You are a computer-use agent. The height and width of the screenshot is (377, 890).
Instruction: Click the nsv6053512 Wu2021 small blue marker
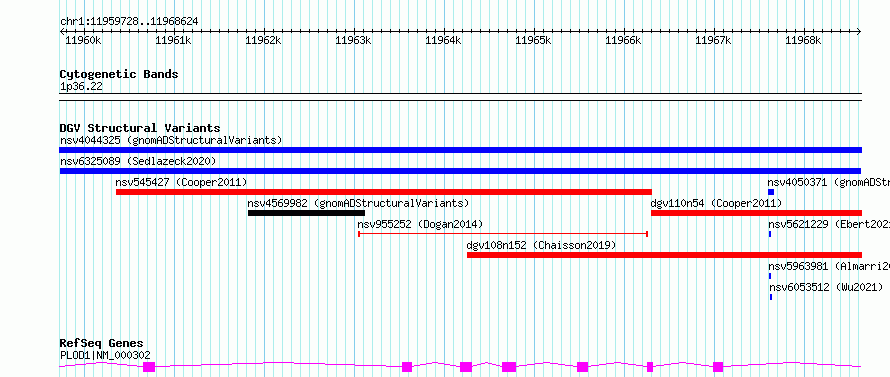(771, 297)
